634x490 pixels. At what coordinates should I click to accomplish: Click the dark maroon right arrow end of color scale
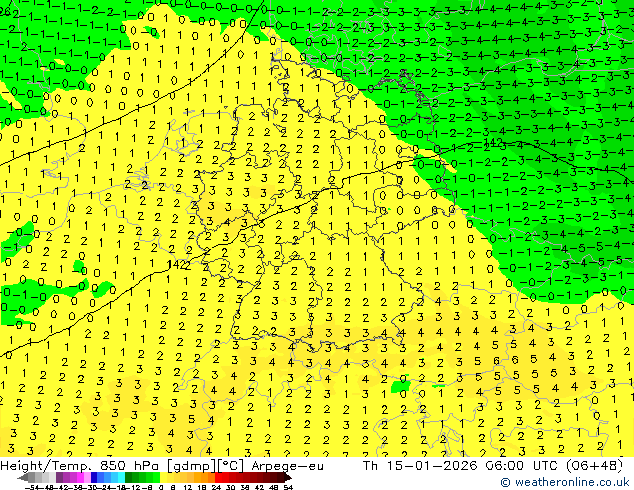pos(287,478)
